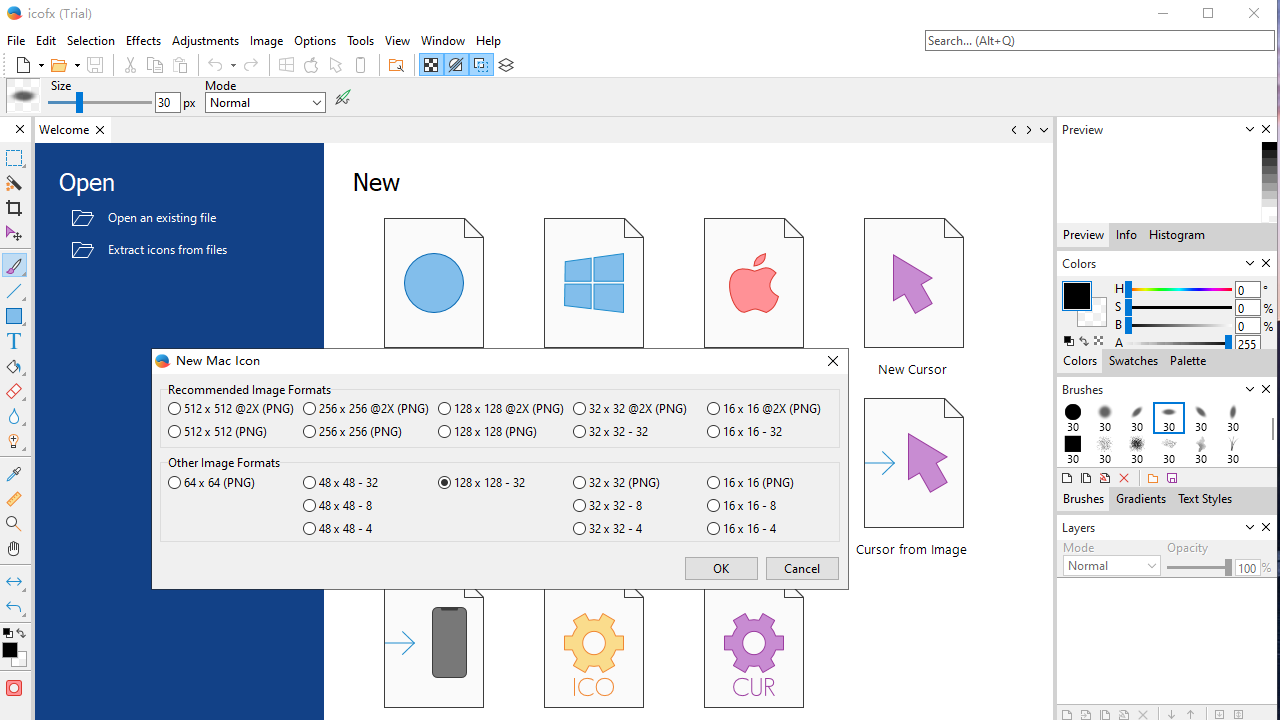This screenshot has height=720, width=1280.
Task: Open the brush Mode dropdown
Action: point(265,103)
